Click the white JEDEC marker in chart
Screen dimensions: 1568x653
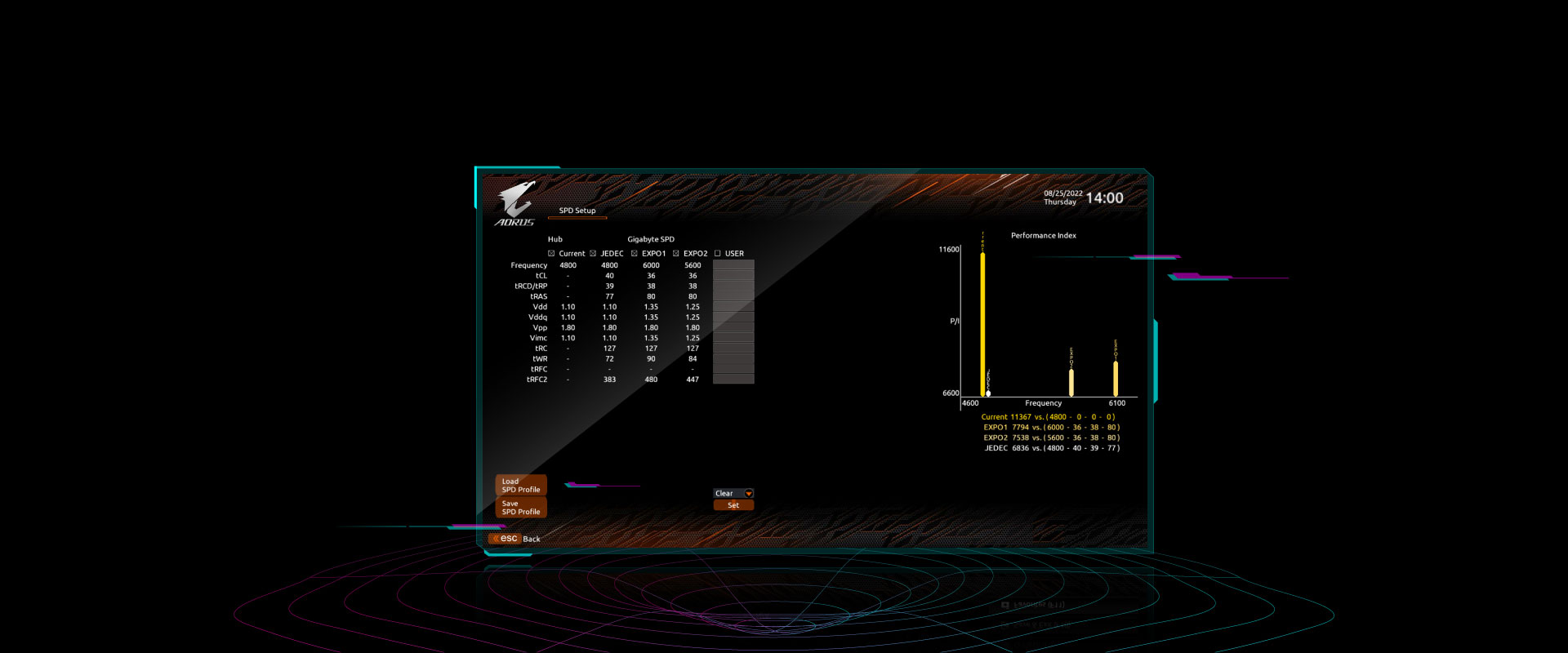tap(988, 393)
